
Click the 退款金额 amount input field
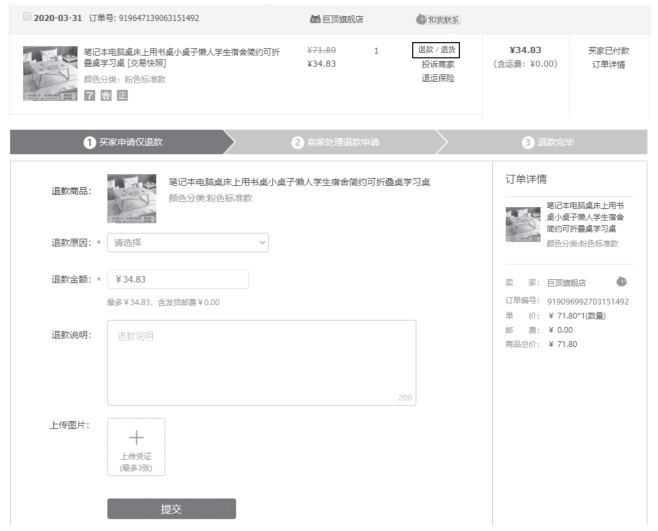coord(177,279)
